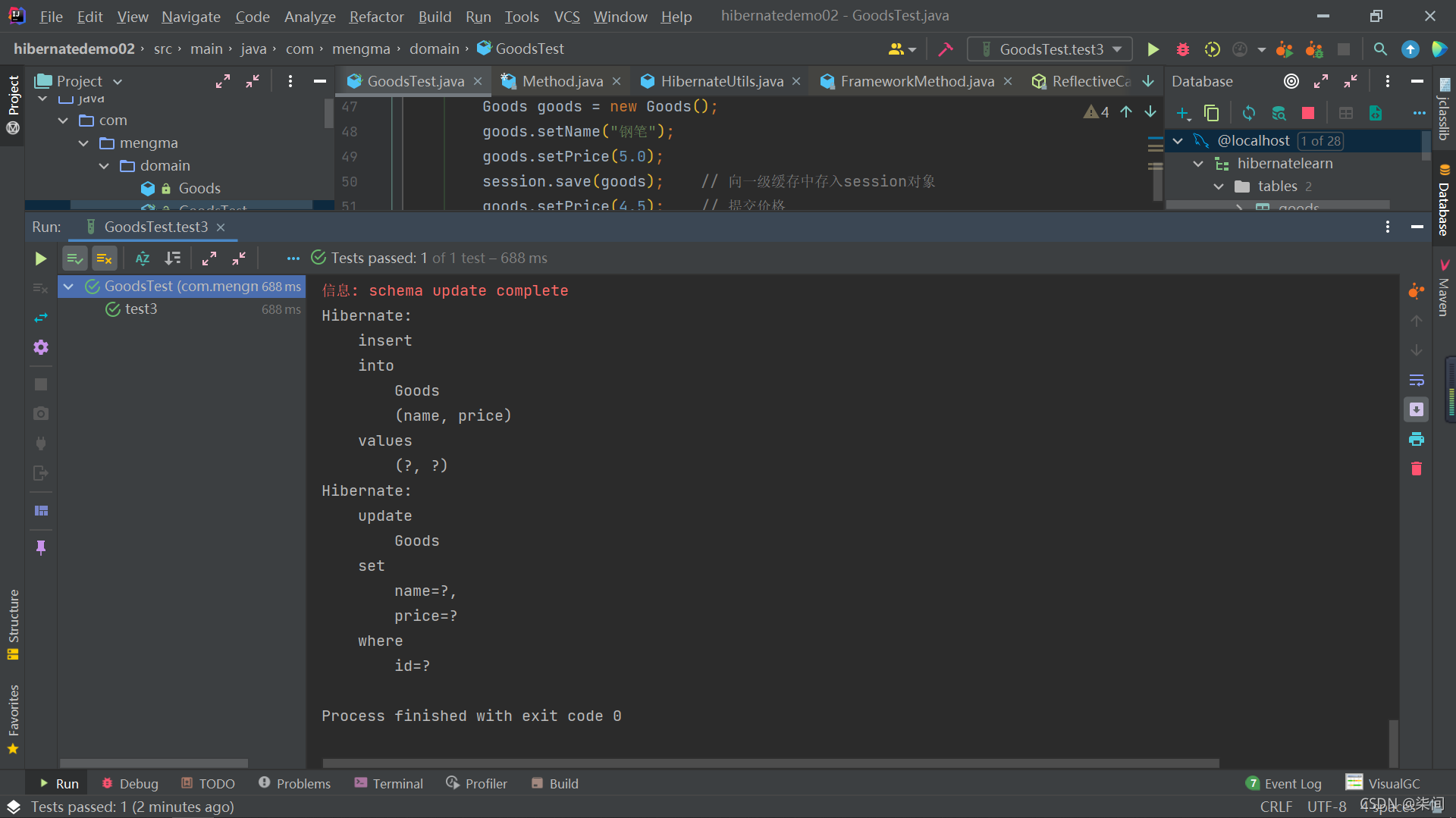Open Run settings gear icon
The height and width of the screenshot is (818, 1456).
point(41,347)
